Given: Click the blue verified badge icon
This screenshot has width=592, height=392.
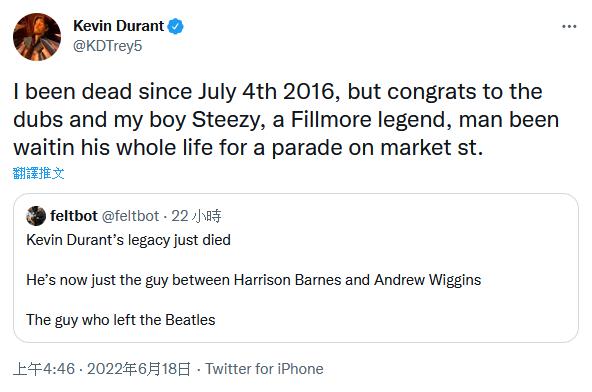Looking at the screenshot, I should [x=176, y=26].
